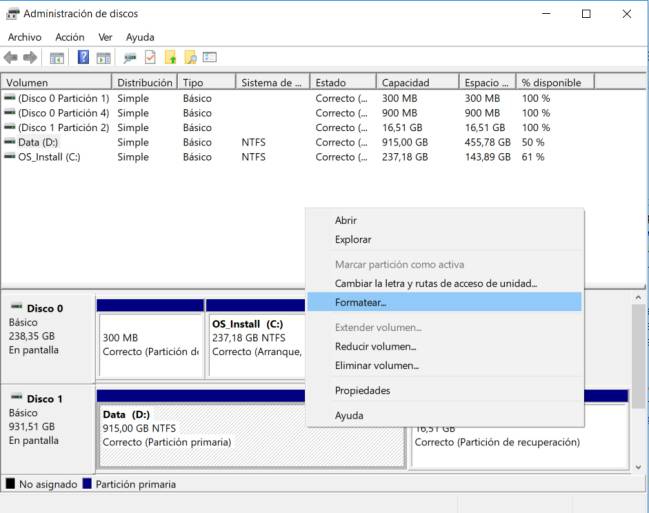The width and height of the screenshot is (649, 513).
Task: Click the 237,18 GB capacity cell
Action: [x=405, y=157]
